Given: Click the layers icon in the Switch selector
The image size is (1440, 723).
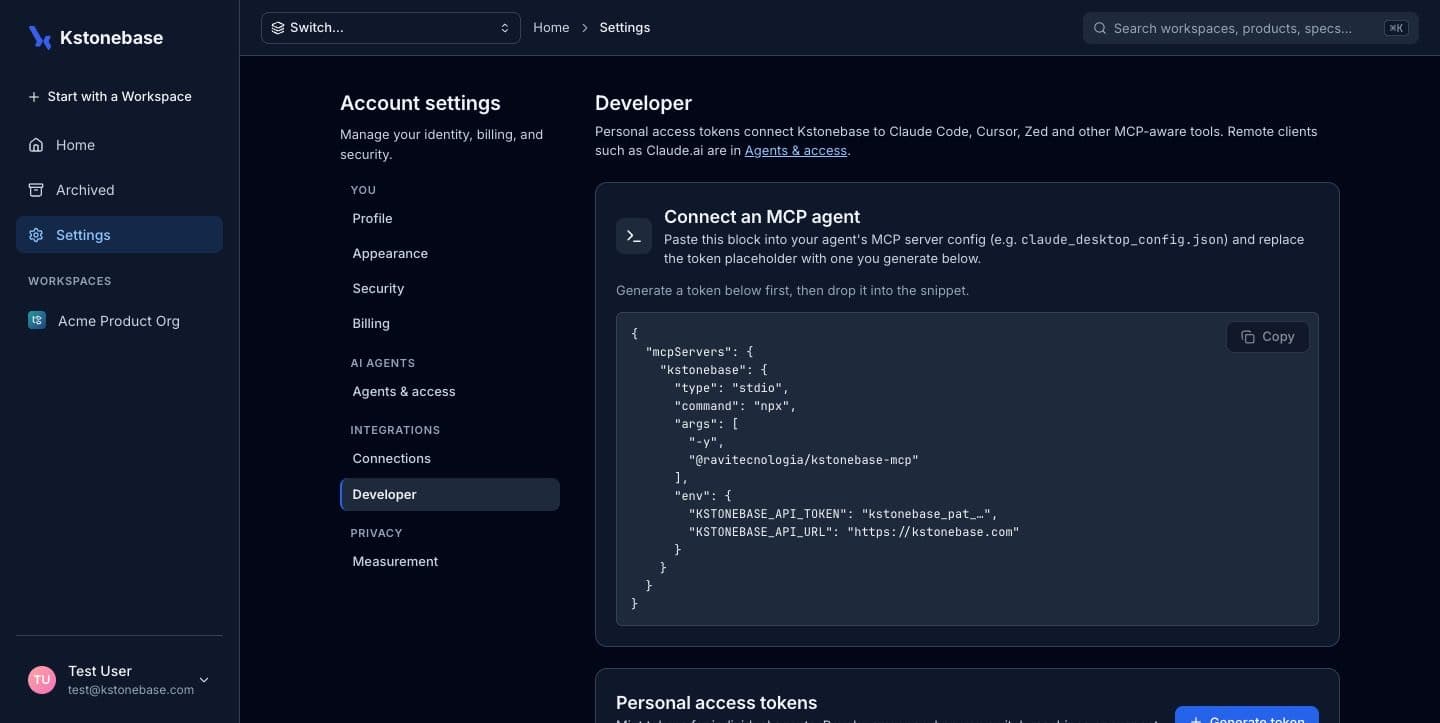Looking at the screenshot, I should coord(278,28).
